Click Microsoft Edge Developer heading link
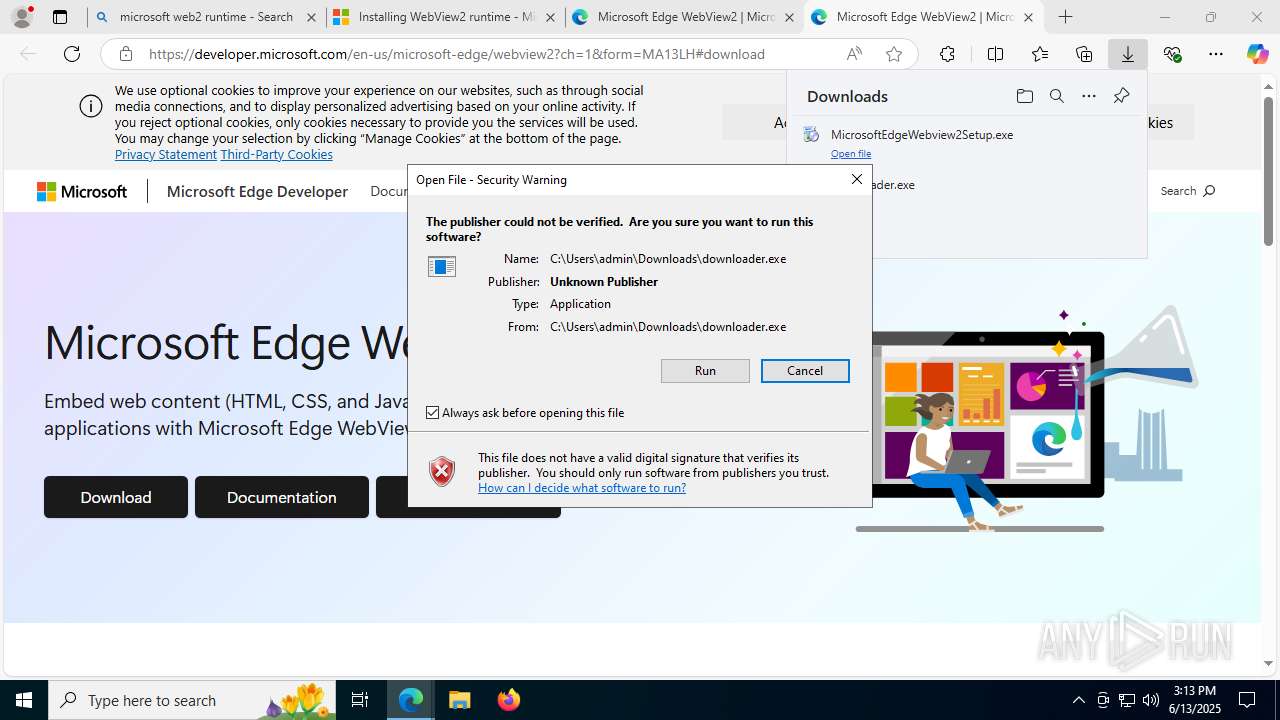Screen dimensions: 1280x720 (x=257, y=191)
